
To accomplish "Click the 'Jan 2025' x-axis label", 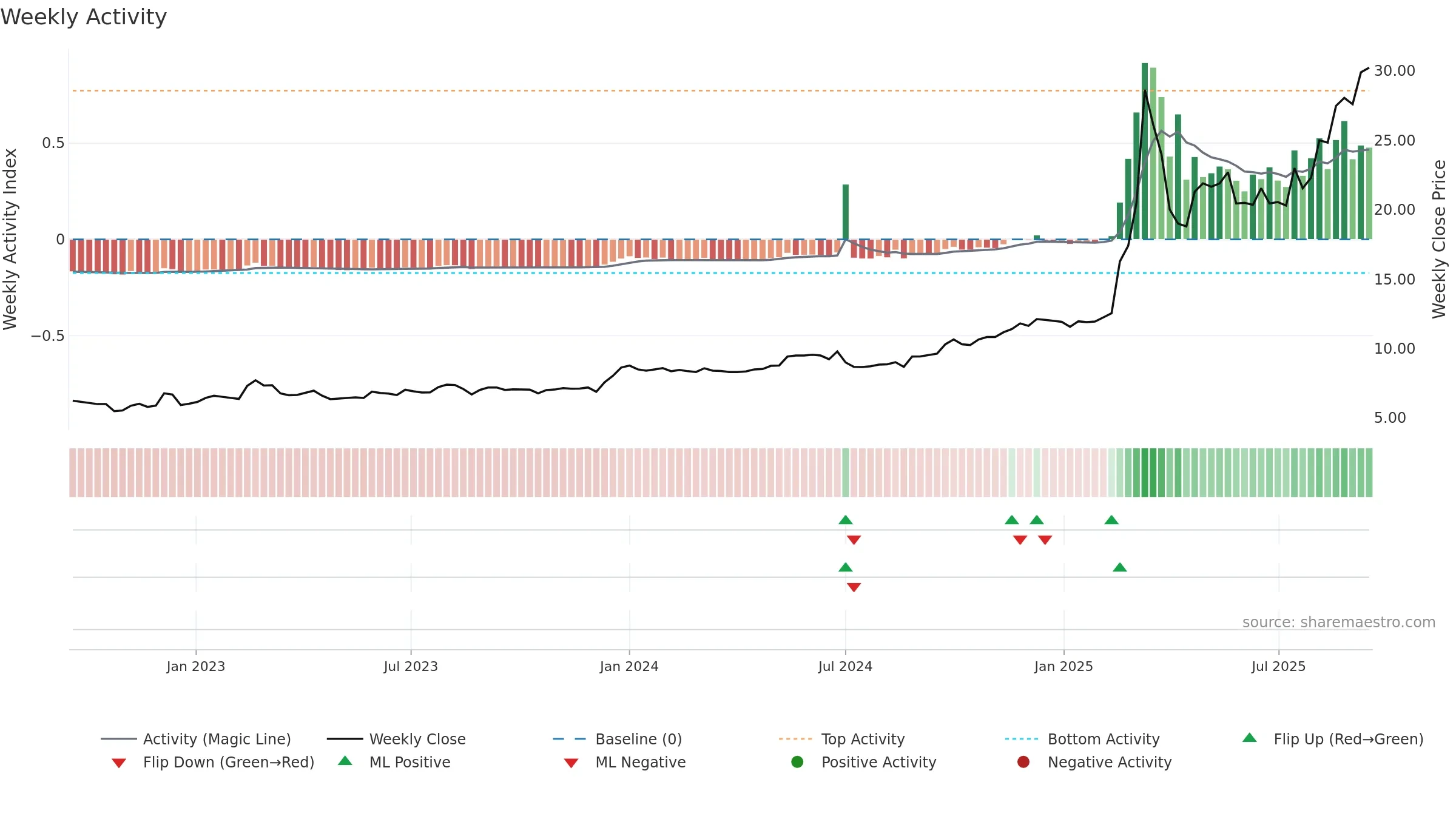I will click(1063, 666).
